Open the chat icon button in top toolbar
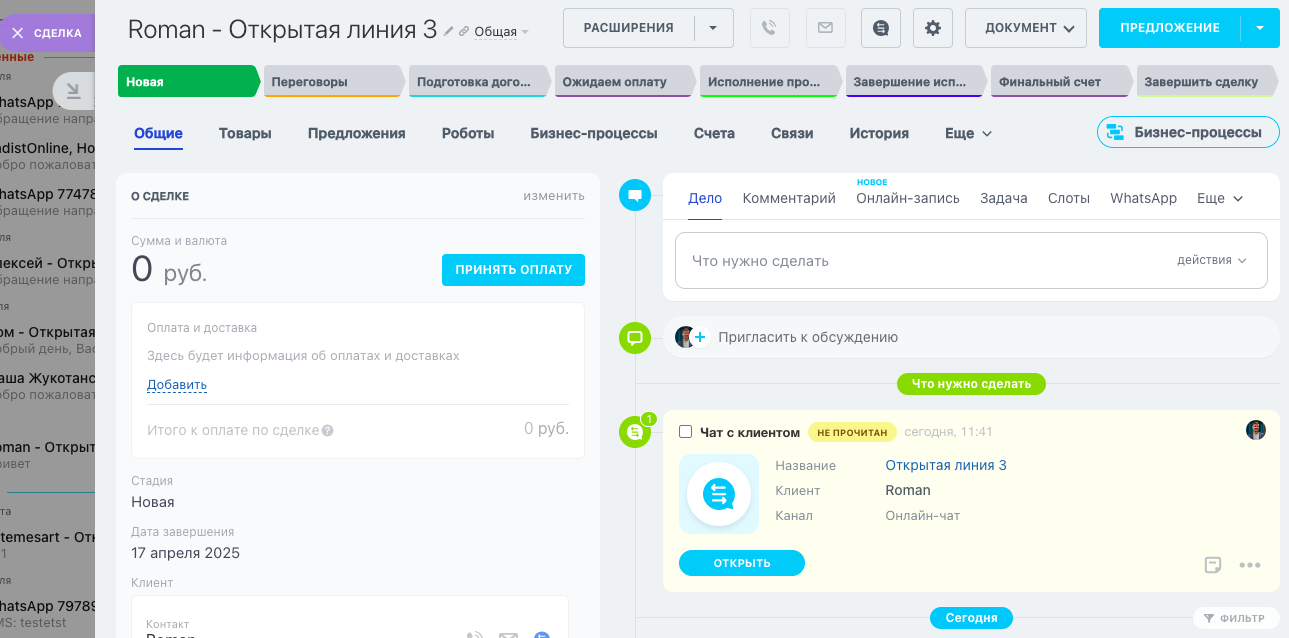Viewport: 1289px width, 638px height. [x=881, y=28]
